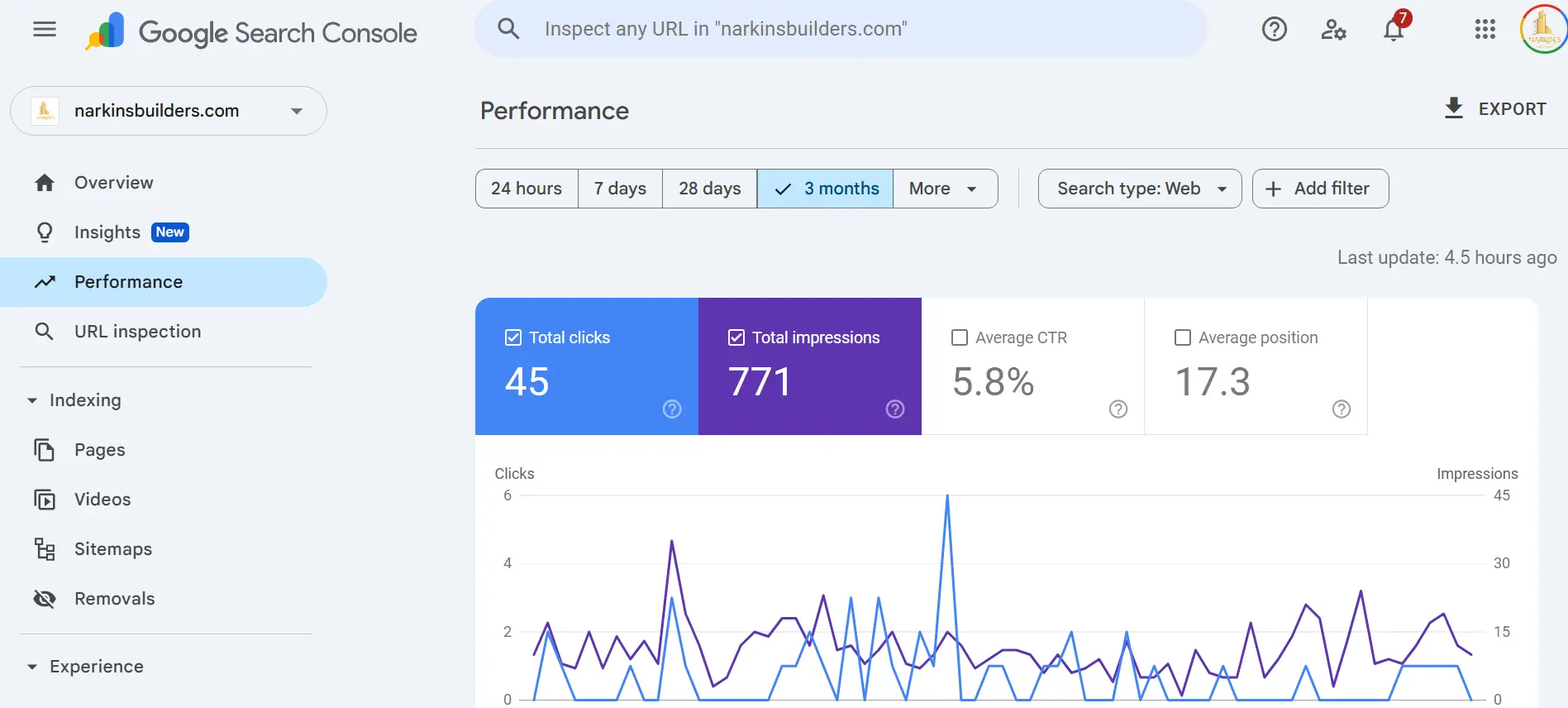
Task: Open the Search type: Web dropdown
Action: tap(1140, 189)
